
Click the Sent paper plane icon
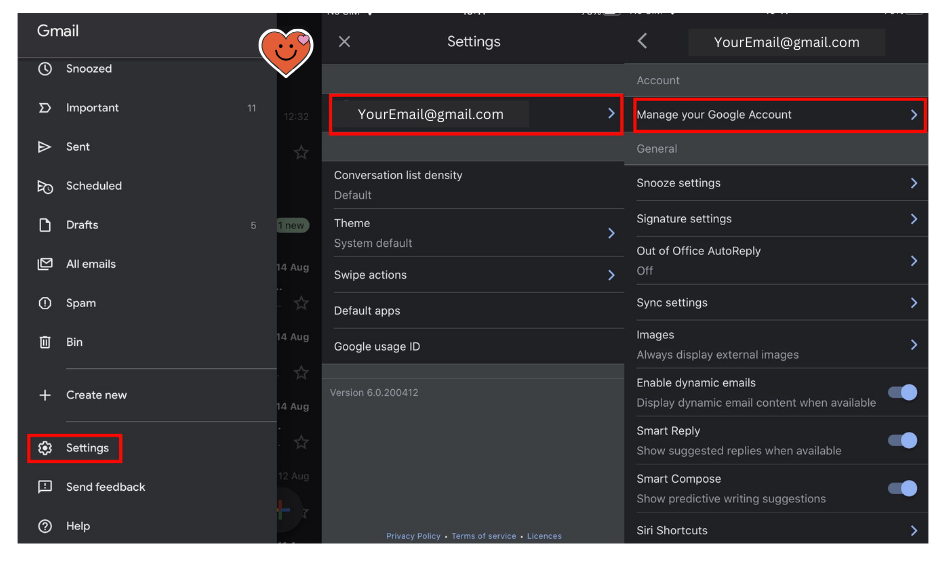click(x=45, y=147)
